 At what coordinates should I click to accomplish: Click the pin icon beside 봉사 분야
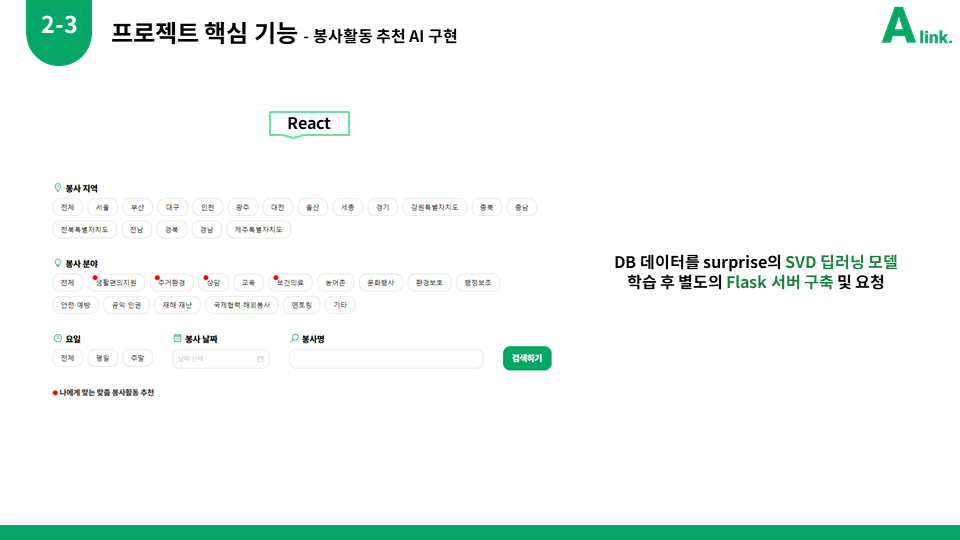coord(58,263)
